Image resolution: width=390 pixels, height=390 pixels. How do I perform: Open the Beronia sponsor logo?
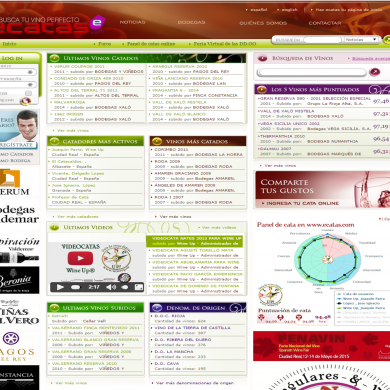tap(19, 280)
